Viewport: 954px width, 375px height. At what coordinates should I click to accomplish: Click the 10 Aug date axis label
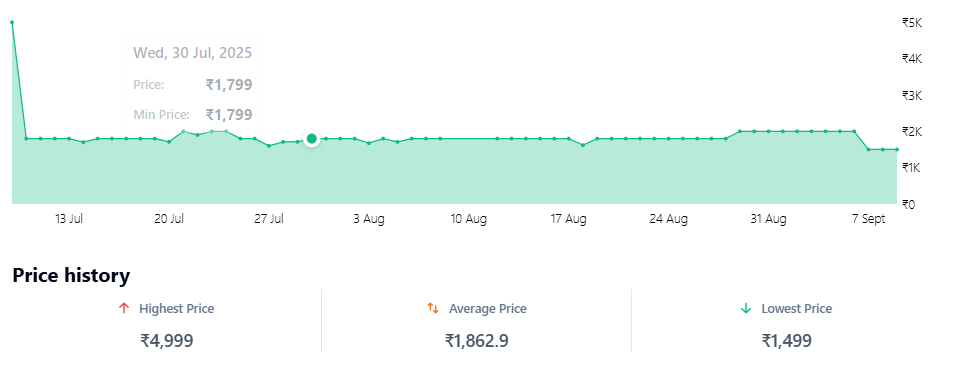pos(468,219)
